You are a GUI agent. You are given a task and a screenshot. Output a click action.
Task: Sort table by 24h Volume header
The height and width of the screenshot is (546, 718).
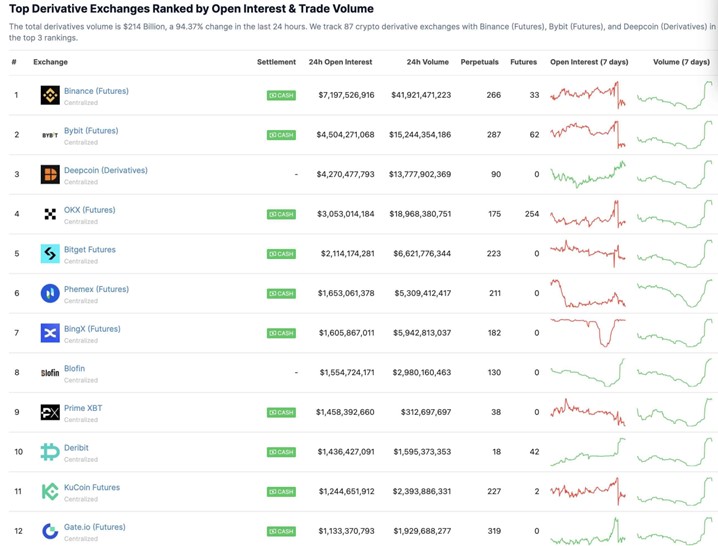click(x=428, y=62)
